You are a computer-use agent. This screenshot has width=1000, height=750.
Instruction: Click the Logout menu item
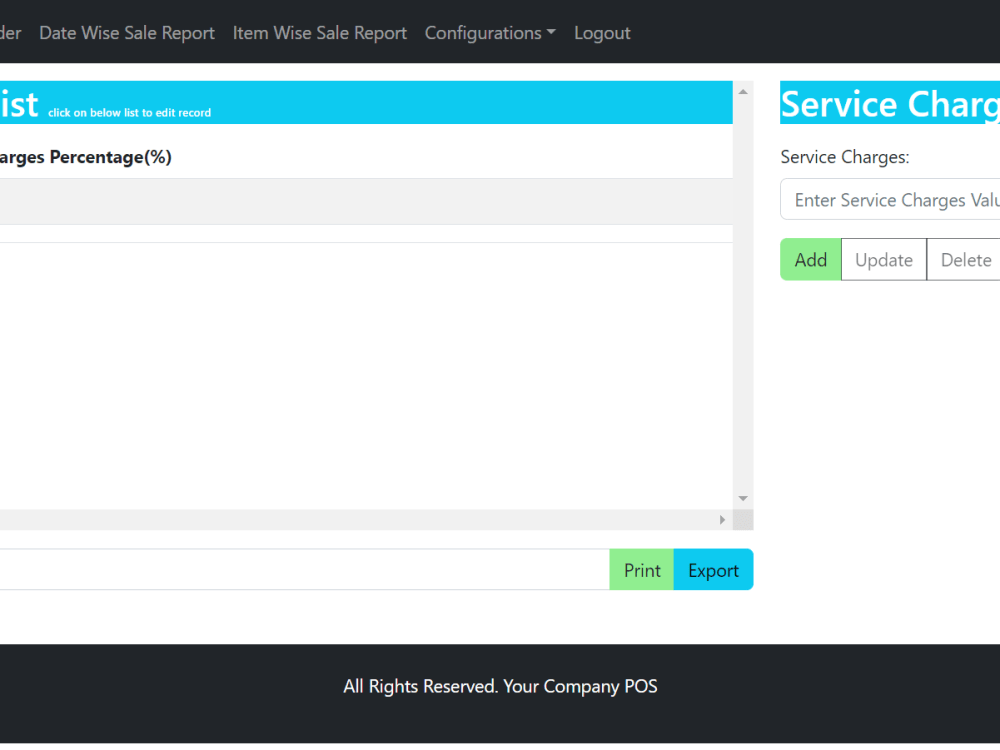[x=602, y=32]
